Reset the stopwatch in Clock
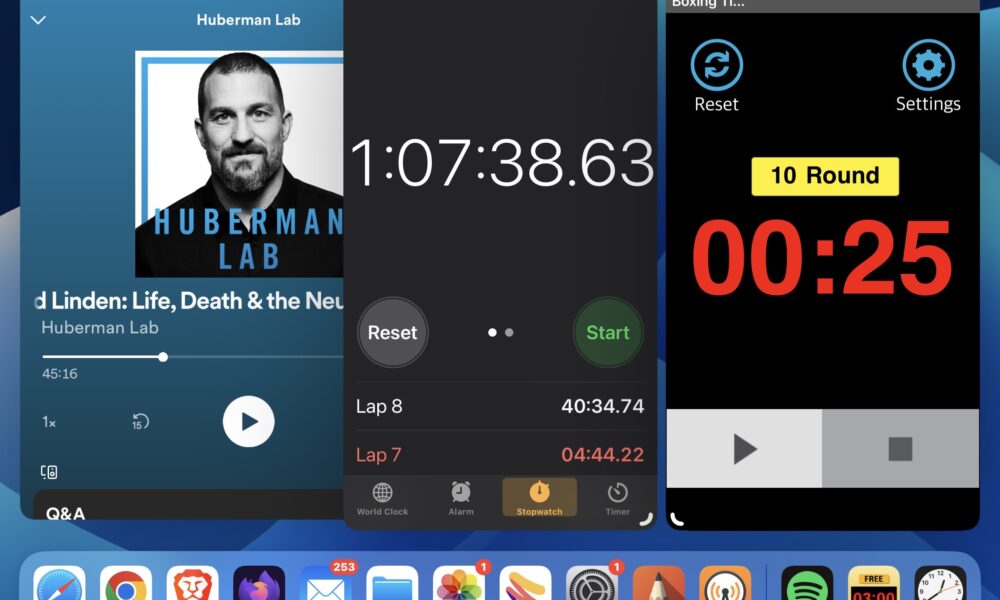 click(392, 332)
